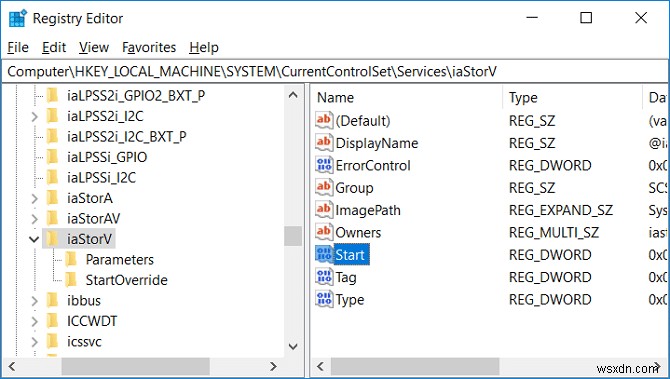Image resolution: width=670 pixels, height=379 pixels.
Task: Click the Owners multi-string value icon
Action: tap(324, 232)
